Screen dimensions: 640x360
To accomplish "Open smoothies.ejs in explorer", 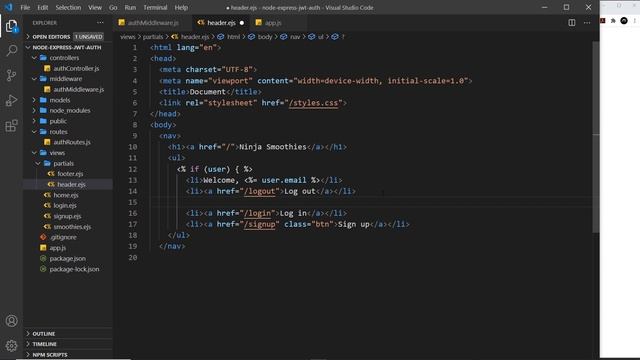I will point(72,227).
